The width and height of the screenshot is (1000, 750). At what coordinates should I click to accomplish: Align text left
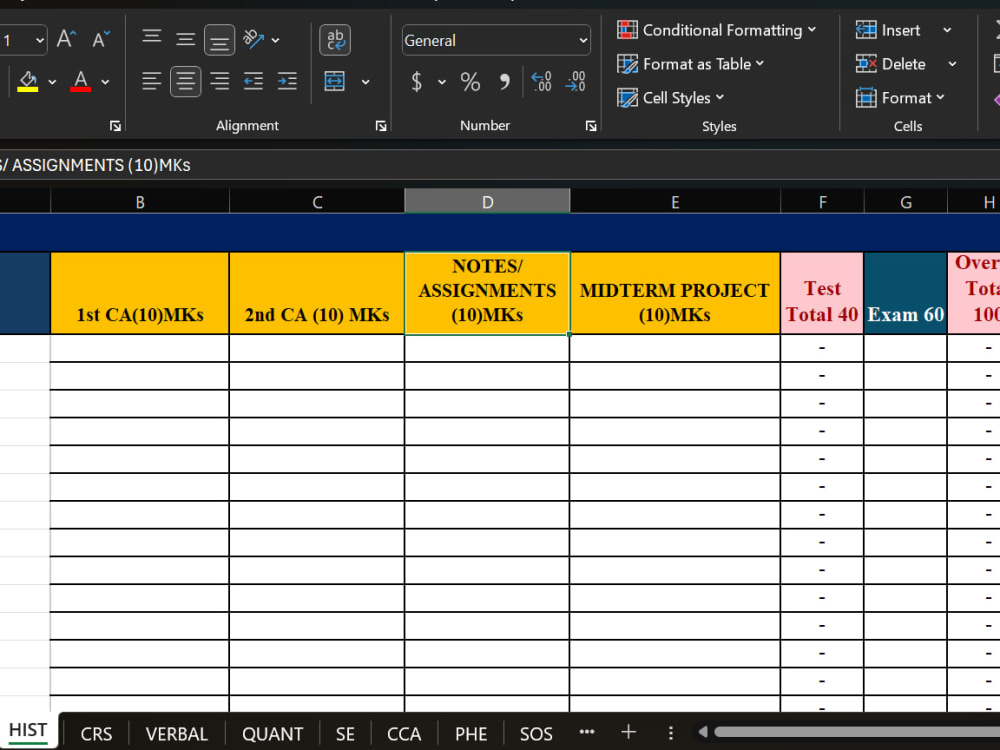152,81
